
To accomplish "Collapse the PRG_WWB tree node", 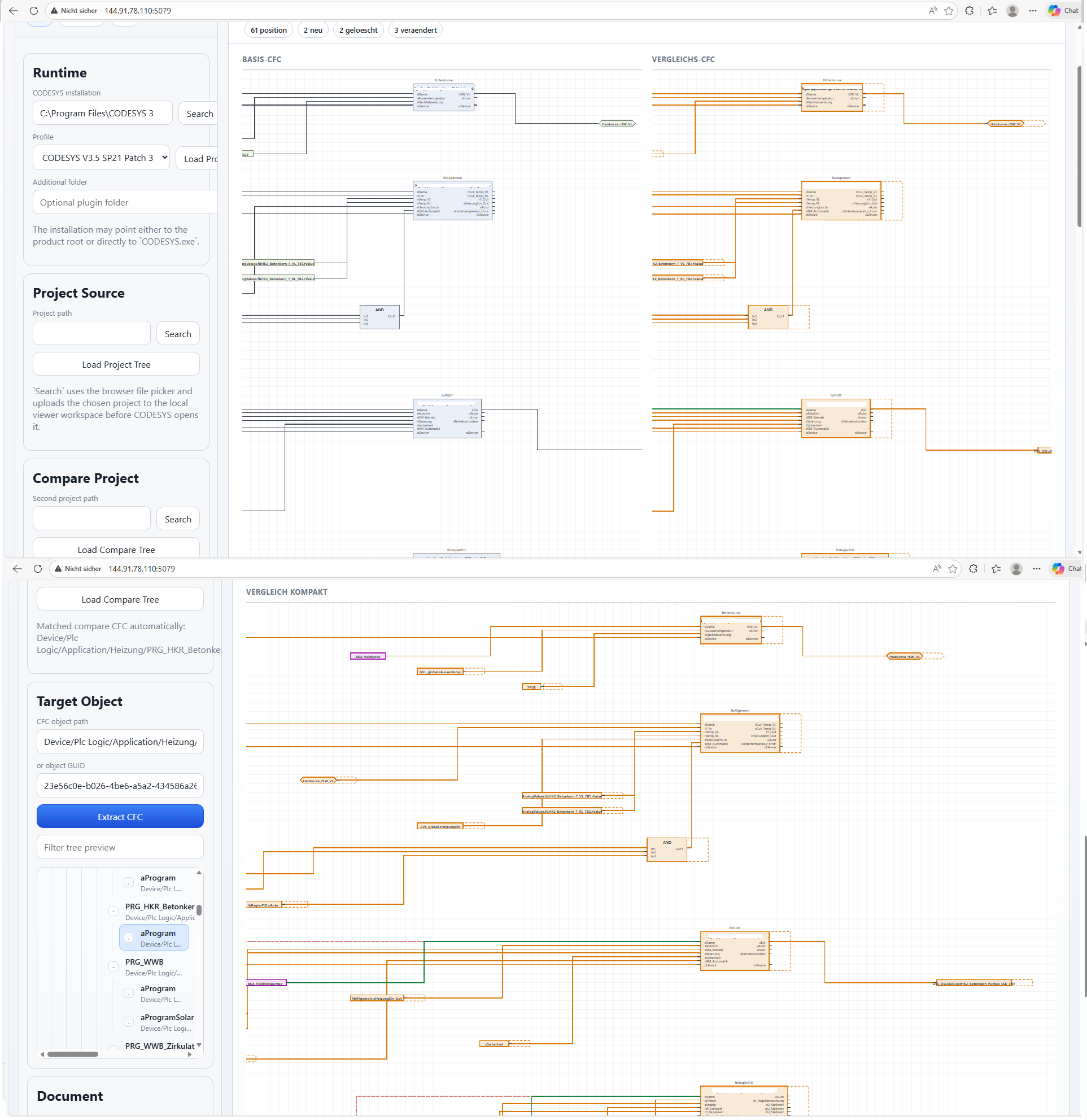I will point(113,966).
